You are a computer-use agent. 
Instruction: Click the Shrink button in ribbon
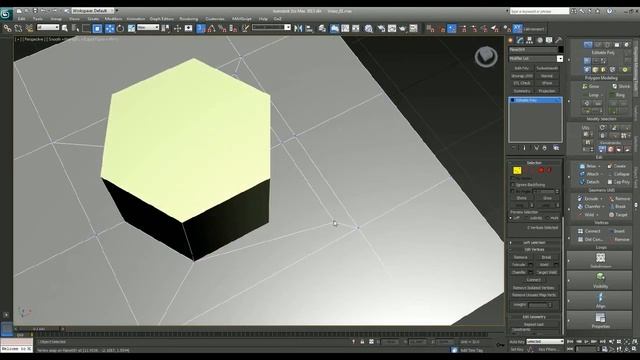pyautogui.click(x=620, y=87)
